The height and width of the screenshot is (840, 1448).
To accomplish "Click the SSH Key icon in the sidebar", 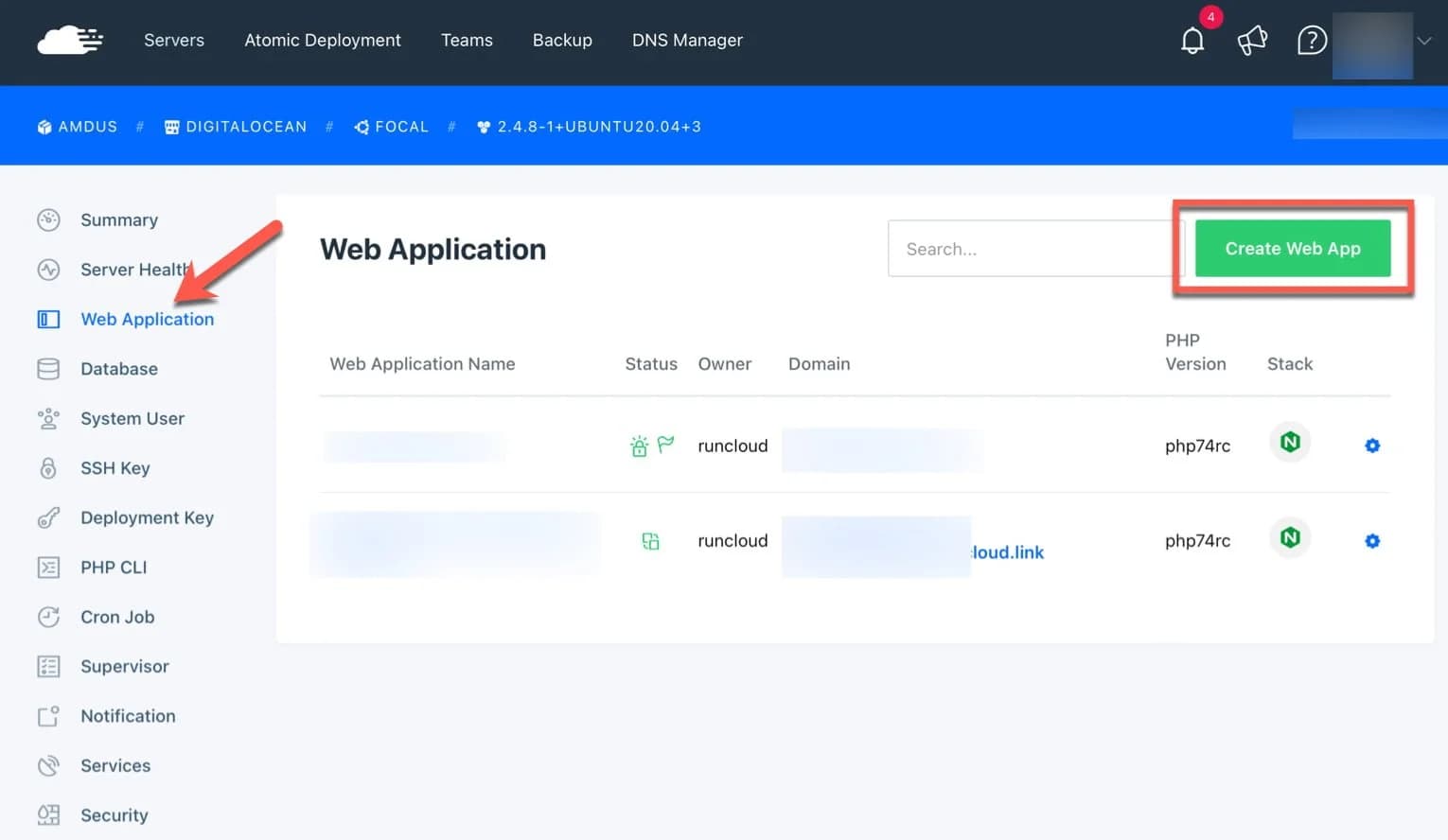I will pos(48,468).
